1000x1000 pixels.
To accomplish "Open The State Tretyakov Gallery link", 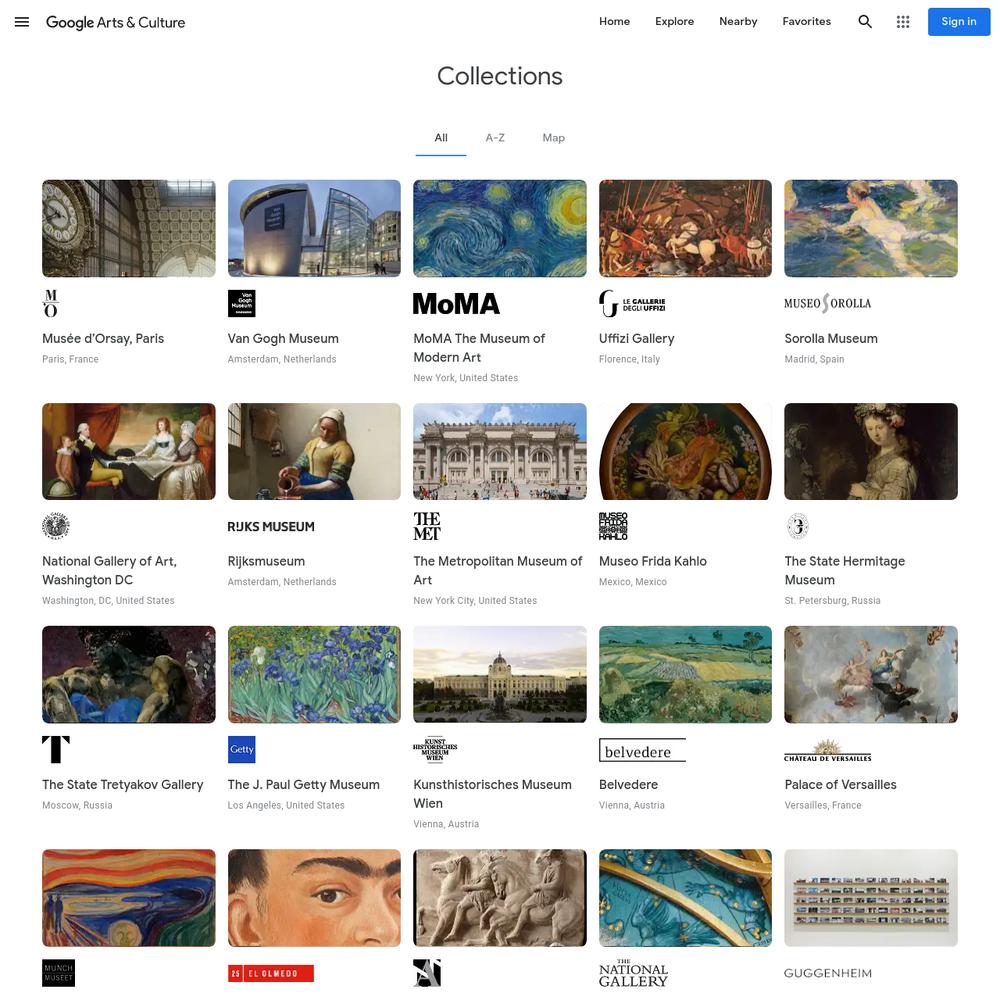I will 122,785.
